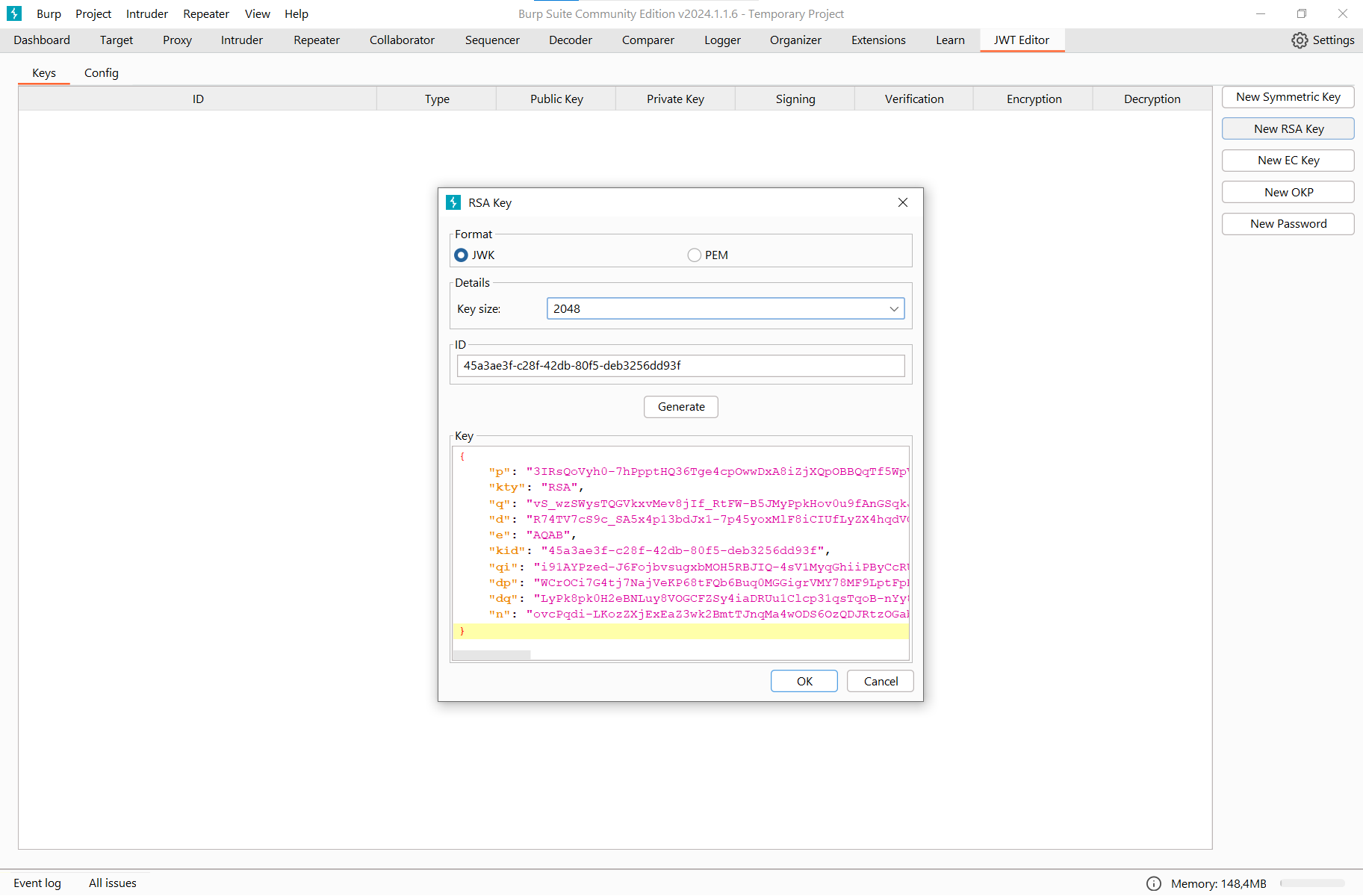Click the ID text field

click(x=680, y=365)
